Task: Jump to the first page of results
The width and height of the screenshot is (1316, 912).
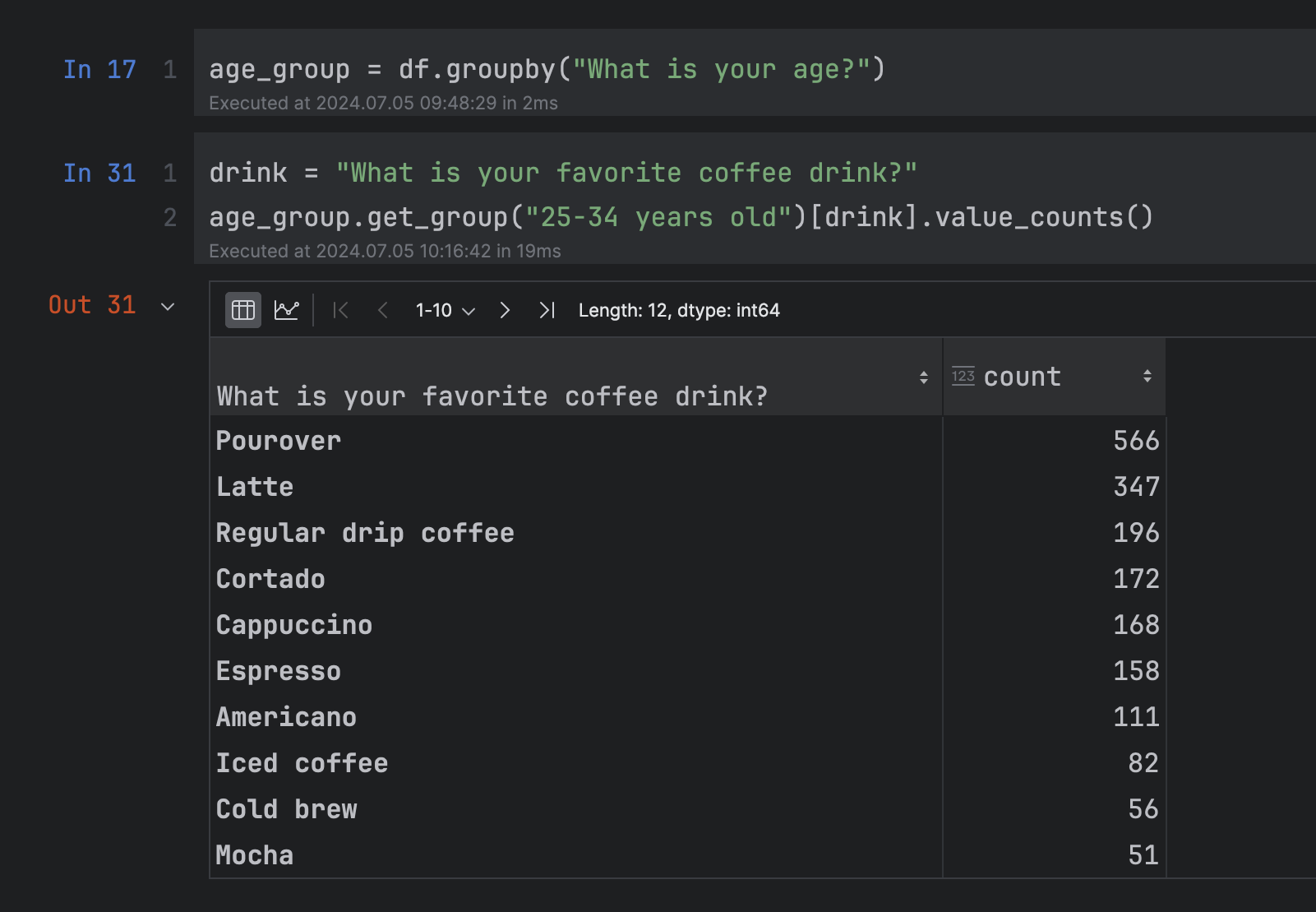Action: click(340, 310)
